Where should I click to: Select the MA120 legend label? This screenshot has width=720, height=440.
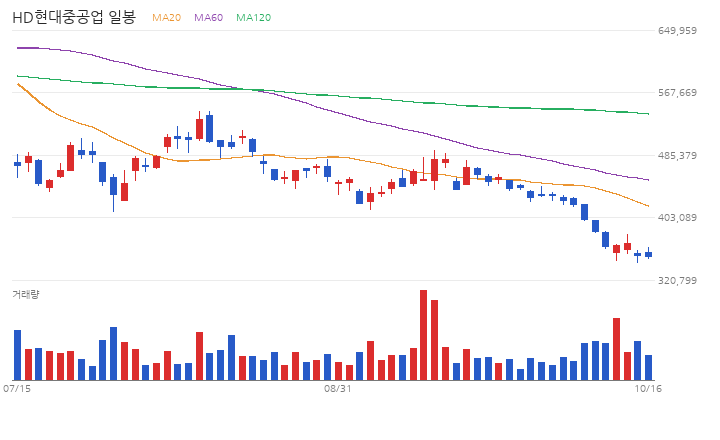tap(253, 17)
